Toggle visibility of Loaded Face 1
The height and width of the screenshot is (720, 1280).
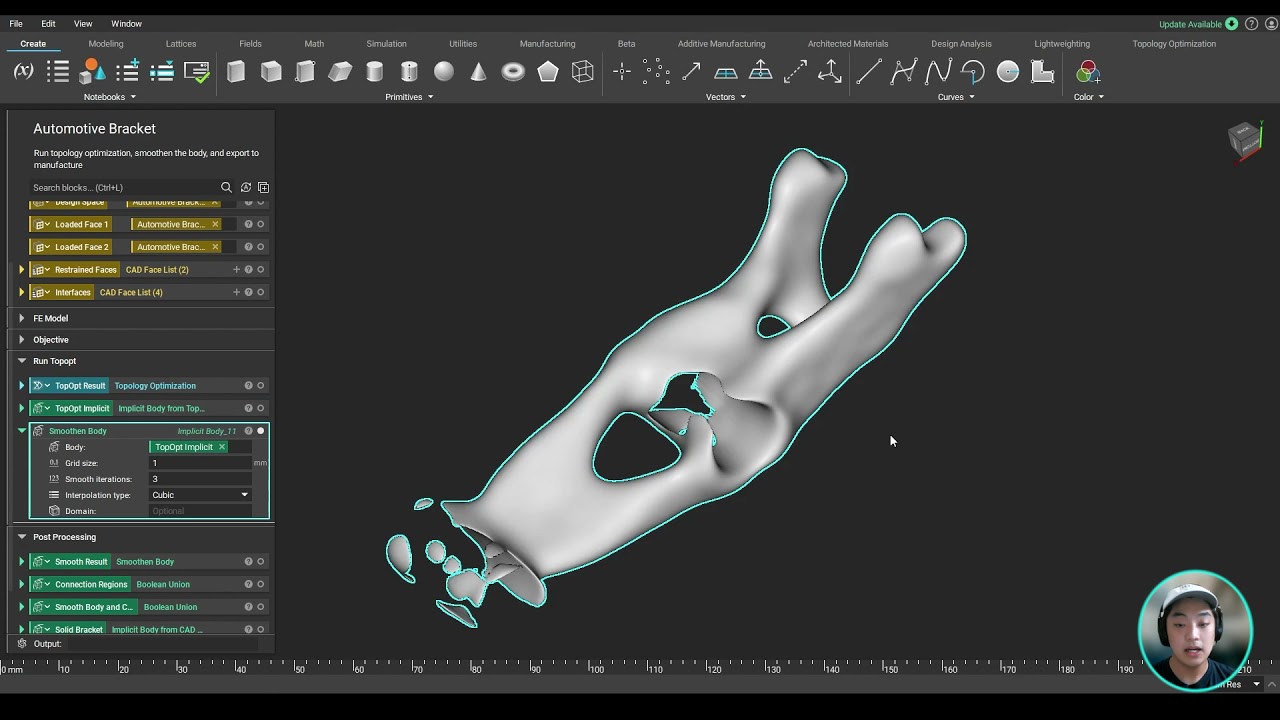pyautogui.click(x=261, y=225)
